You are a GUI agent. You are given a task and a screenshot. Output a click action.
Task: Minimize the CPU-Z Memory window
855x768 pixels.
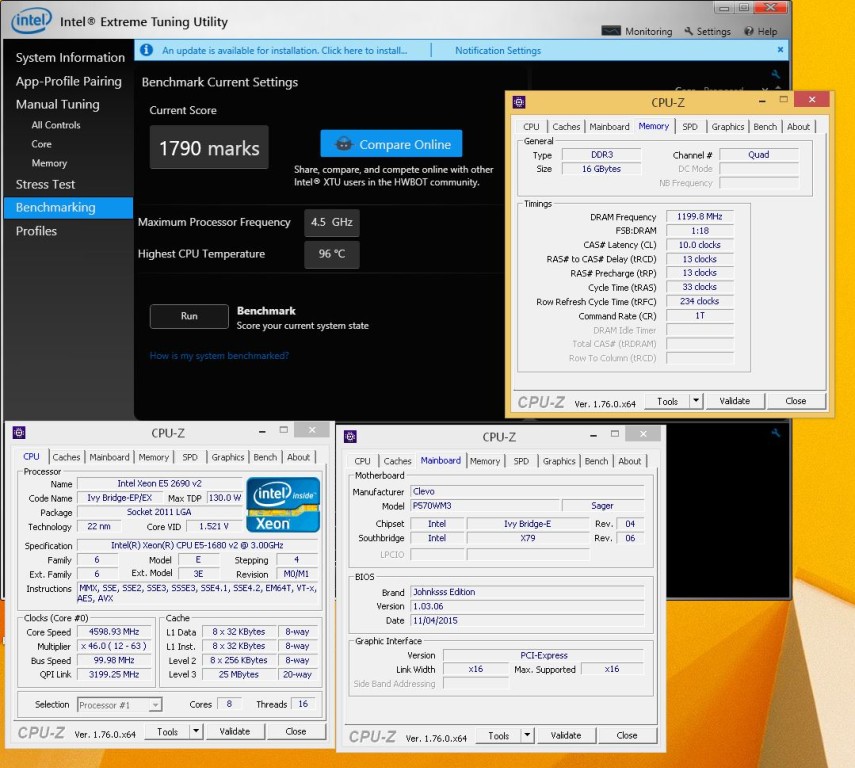pos(762,101)
